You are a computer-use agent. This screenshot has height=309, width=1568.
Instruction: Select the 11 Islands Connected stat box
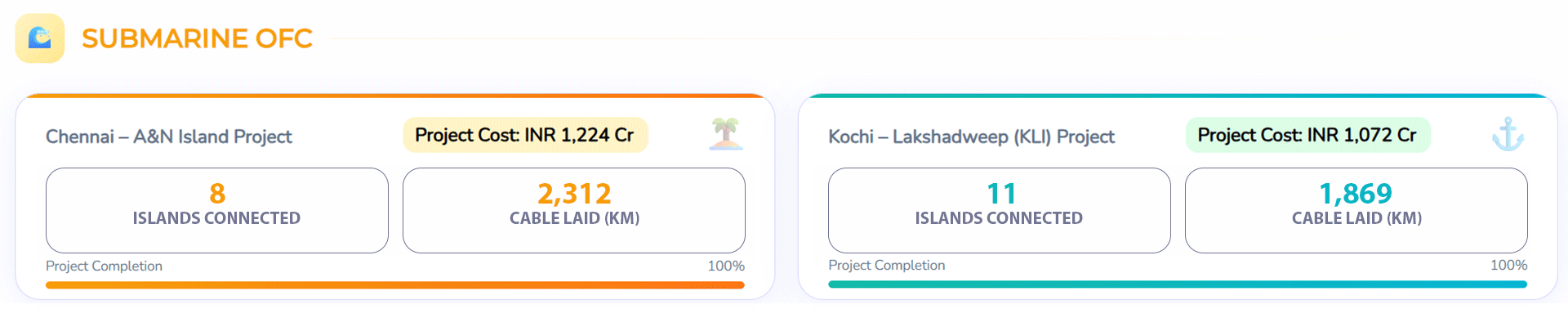(1000, 210)
